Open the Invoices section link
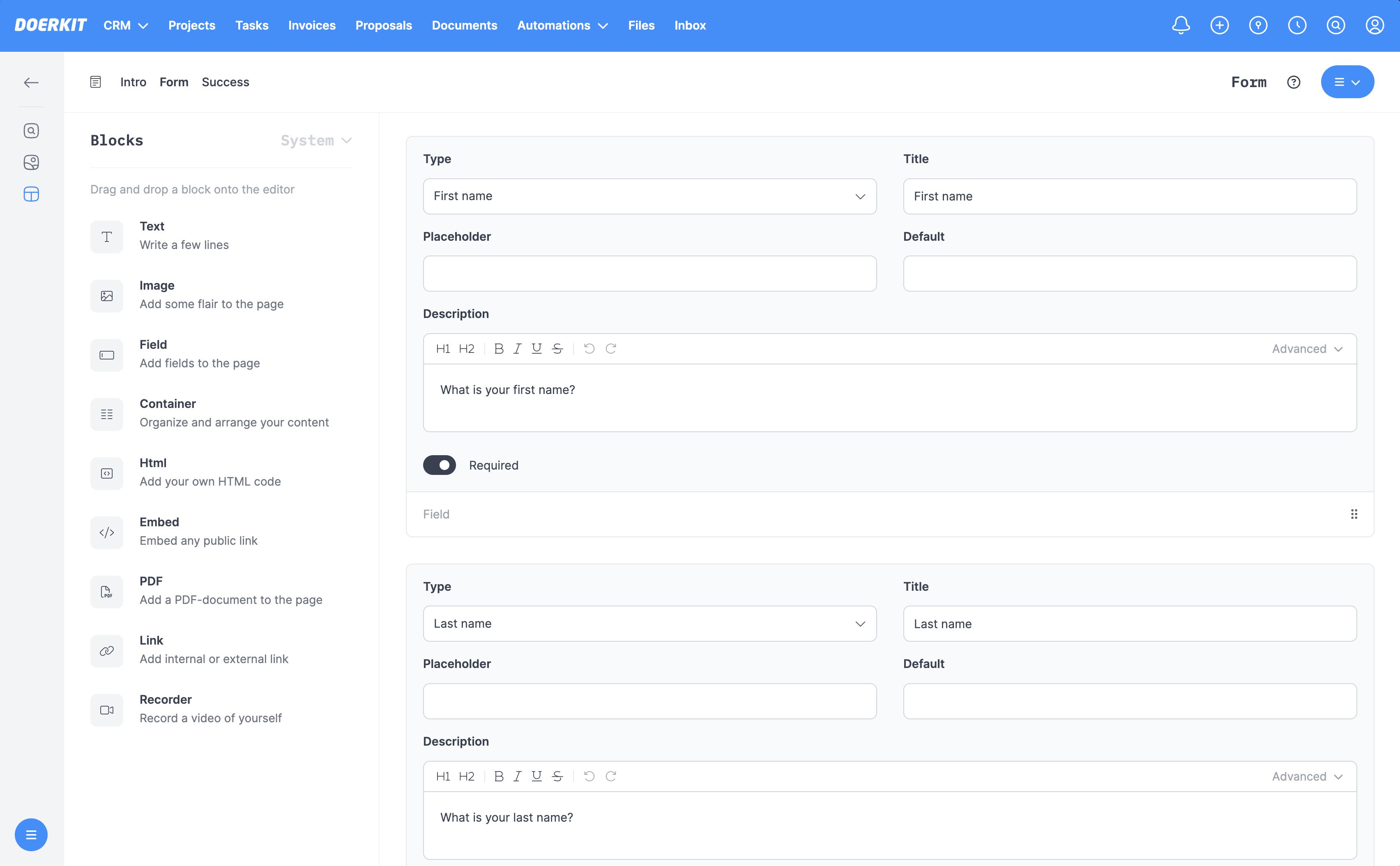The height and width of the screenshot is (866, 1400). 311,25
